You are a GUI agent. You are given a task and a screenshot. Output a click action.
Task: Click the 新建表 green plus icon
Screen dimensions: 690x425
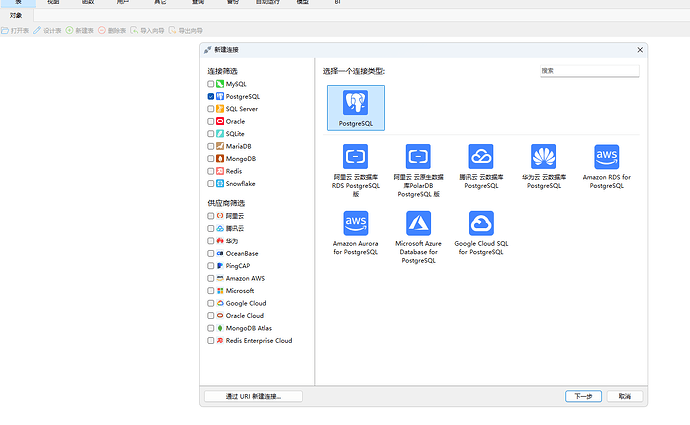(x=69, y=30)
